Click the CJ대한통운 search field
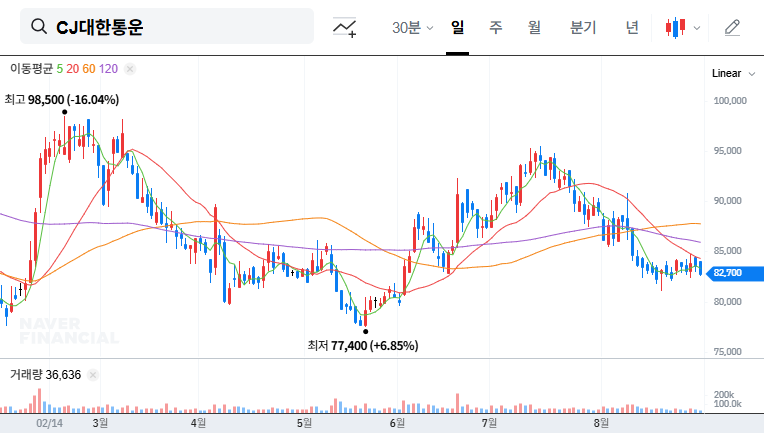 tap(167, 26)
